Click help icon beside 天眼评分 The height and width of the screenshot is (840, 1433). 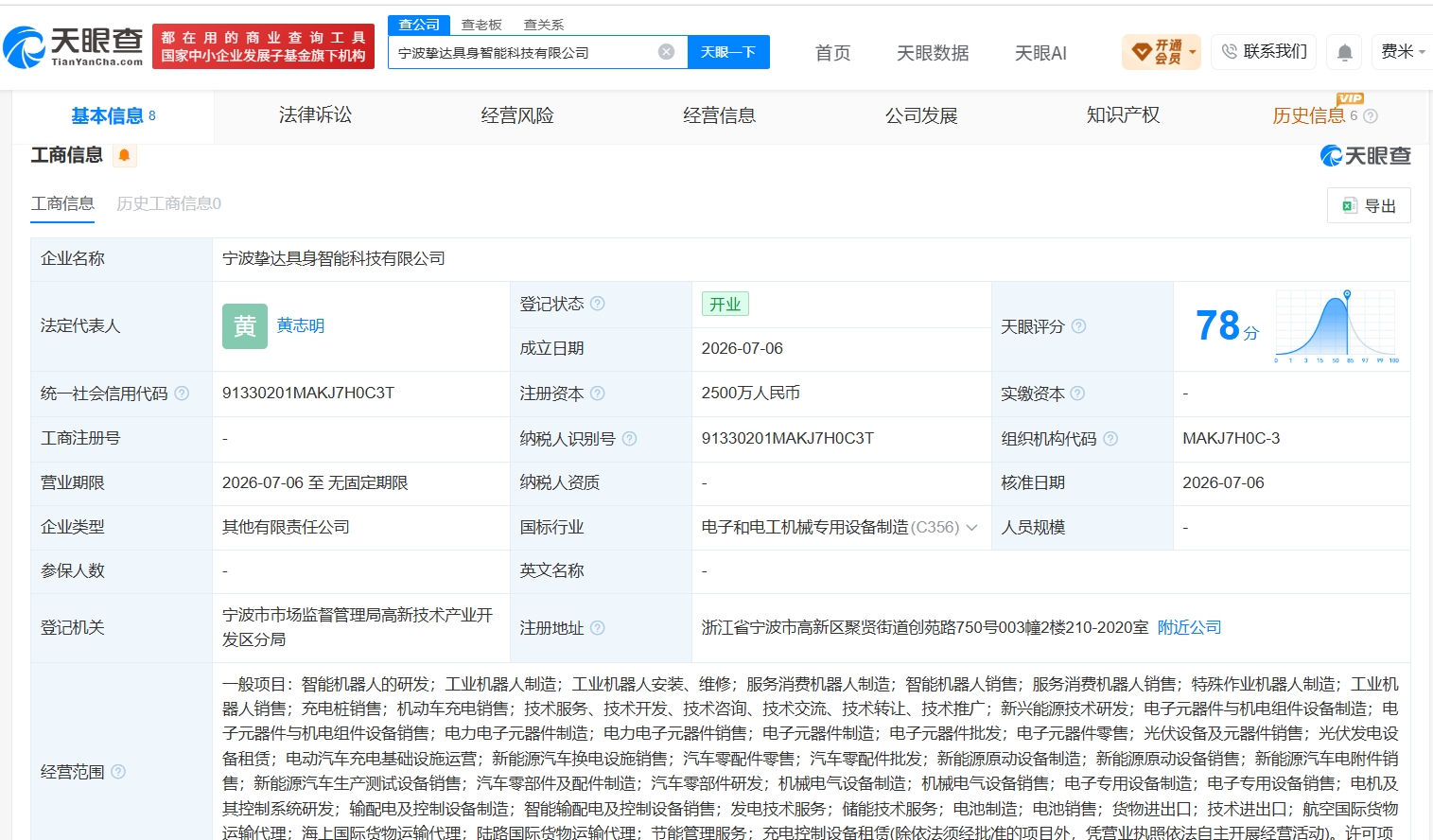click(x=1078, y=326)
